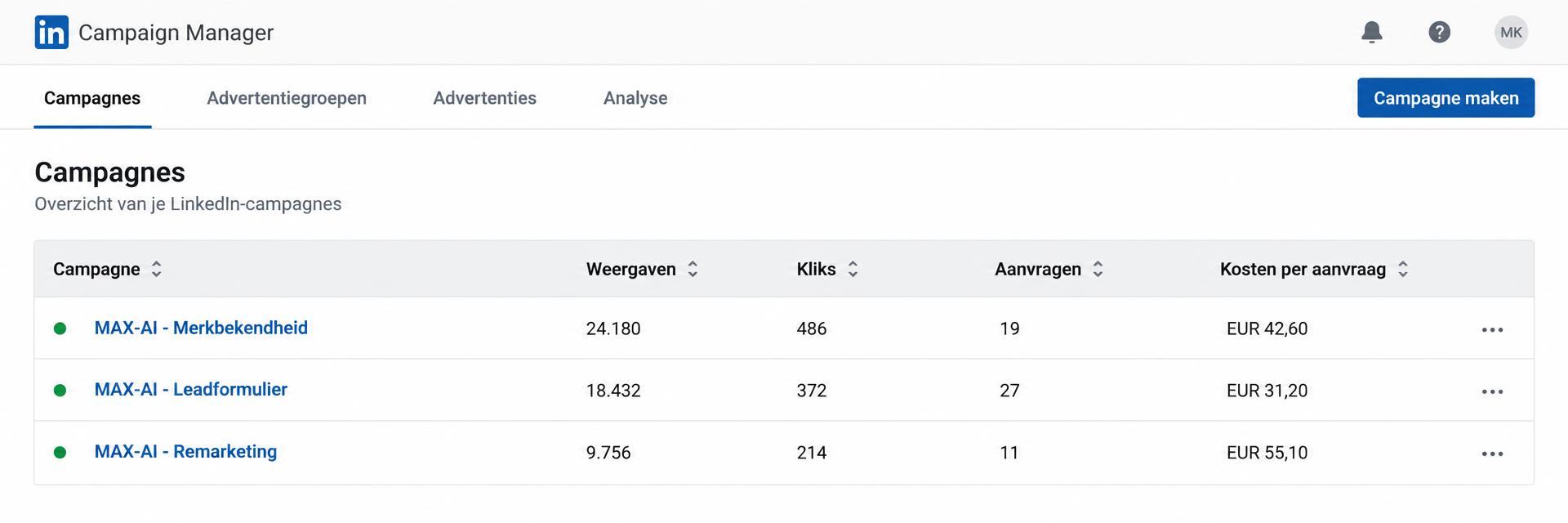Click the Weergaven value 24.180
Screen dimensions: 1568x523
point(613,329)
